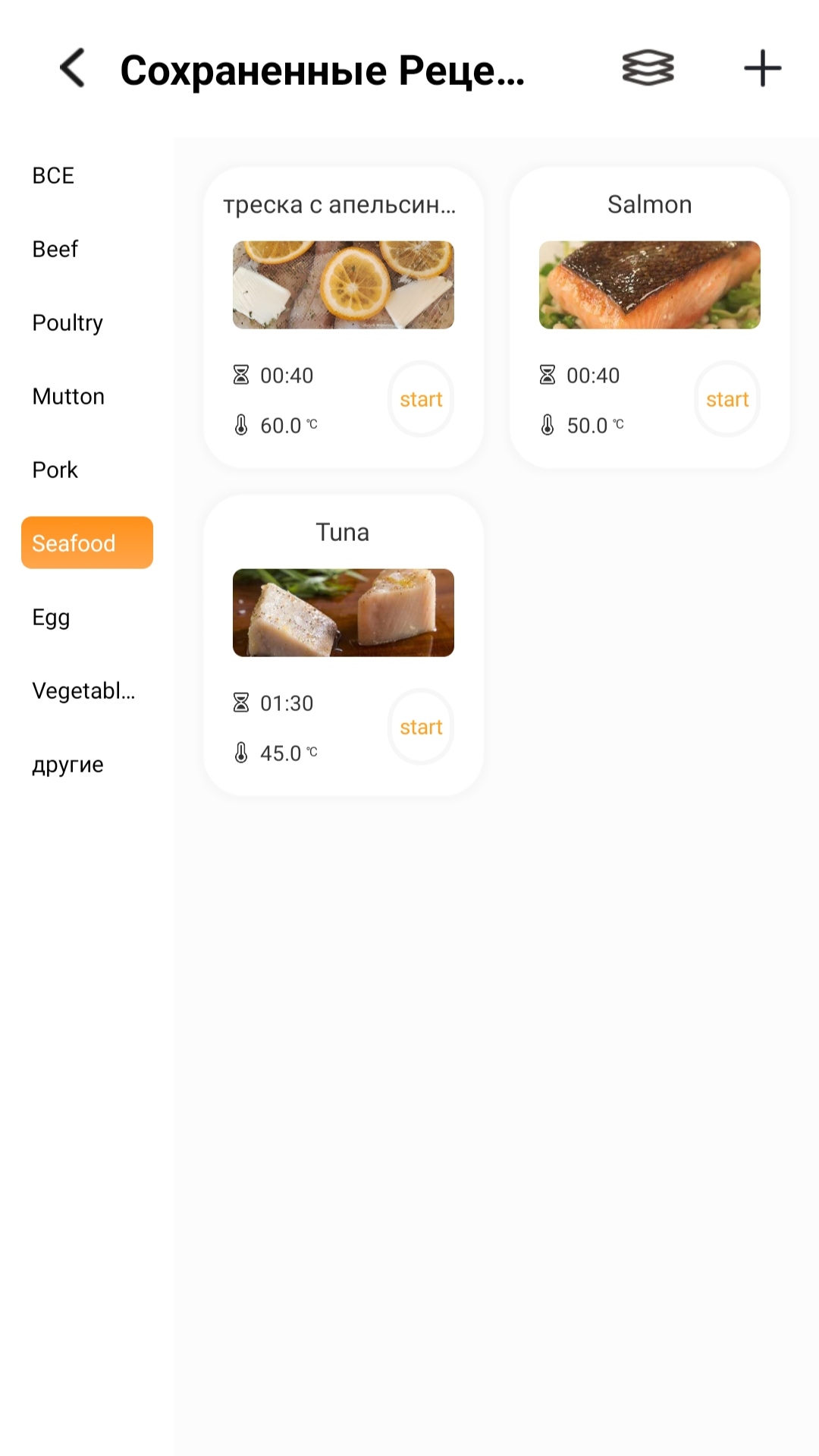The width and height of the screenshot is (819, 1456).
Task: Tap the back arrow icon
Action: [73, 68]
